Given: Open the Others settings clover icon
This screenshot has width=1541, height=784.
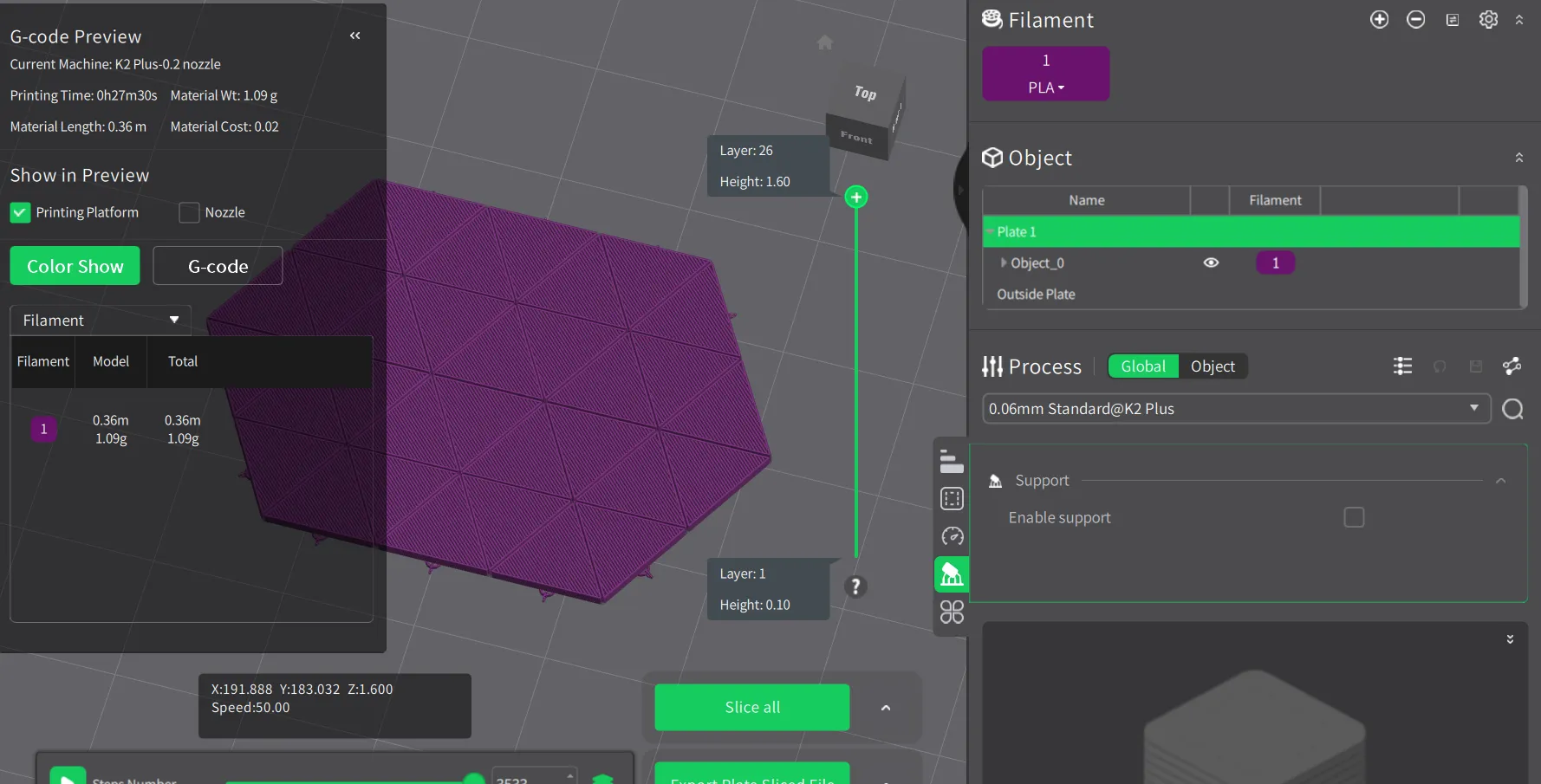Looking at the screenshot, I should click(x=952, y=612).
